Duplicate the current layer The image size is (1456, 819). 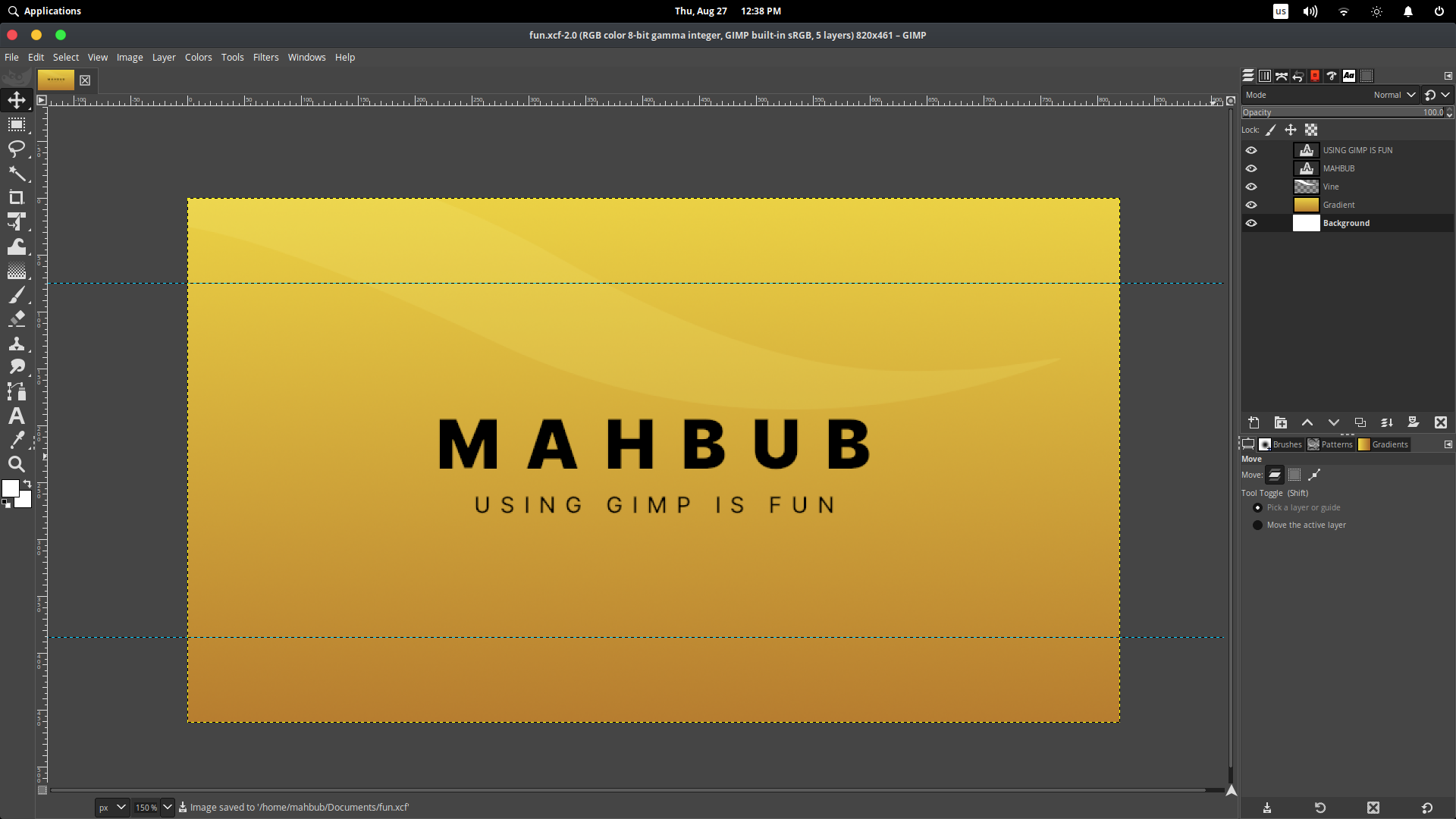(x=1360, y=422)
